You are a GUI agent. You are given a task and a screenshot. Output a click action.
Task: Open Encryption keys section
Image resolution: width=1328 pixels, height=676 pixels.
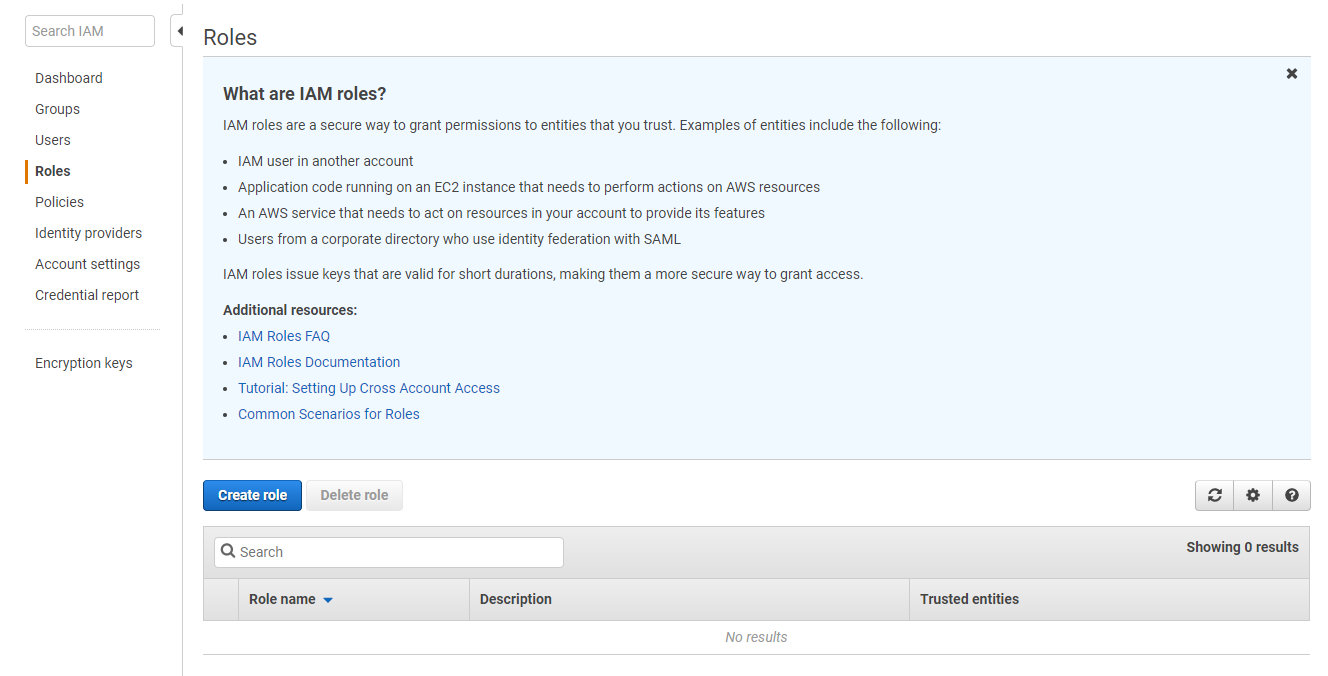pos(83,363)
